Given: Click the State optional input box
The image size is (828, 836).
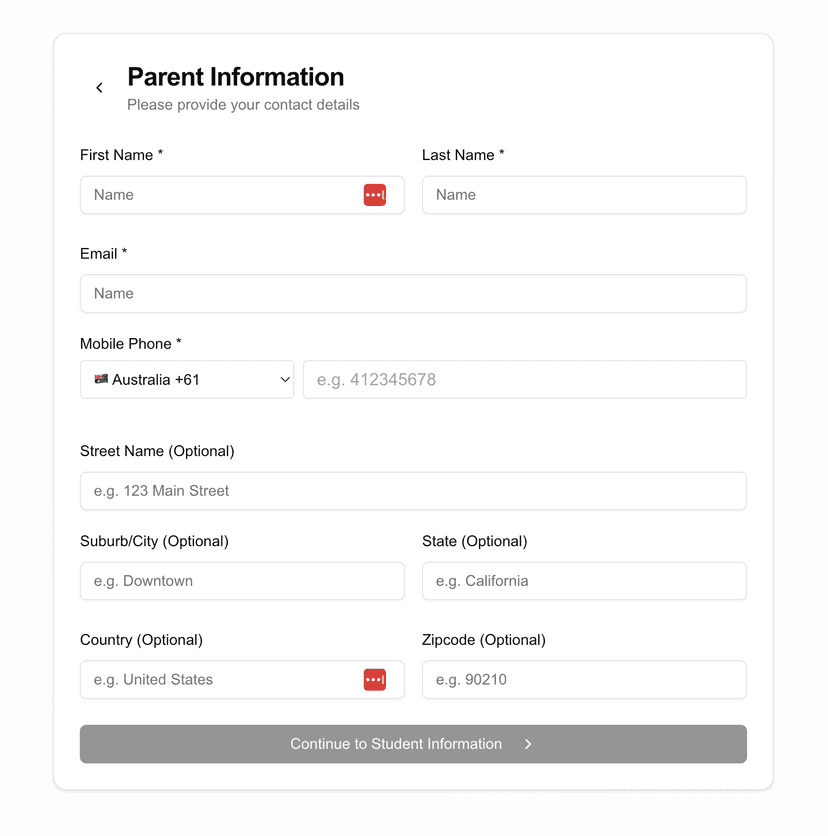Looking at the screenshot, I should (x=584, y=581).
